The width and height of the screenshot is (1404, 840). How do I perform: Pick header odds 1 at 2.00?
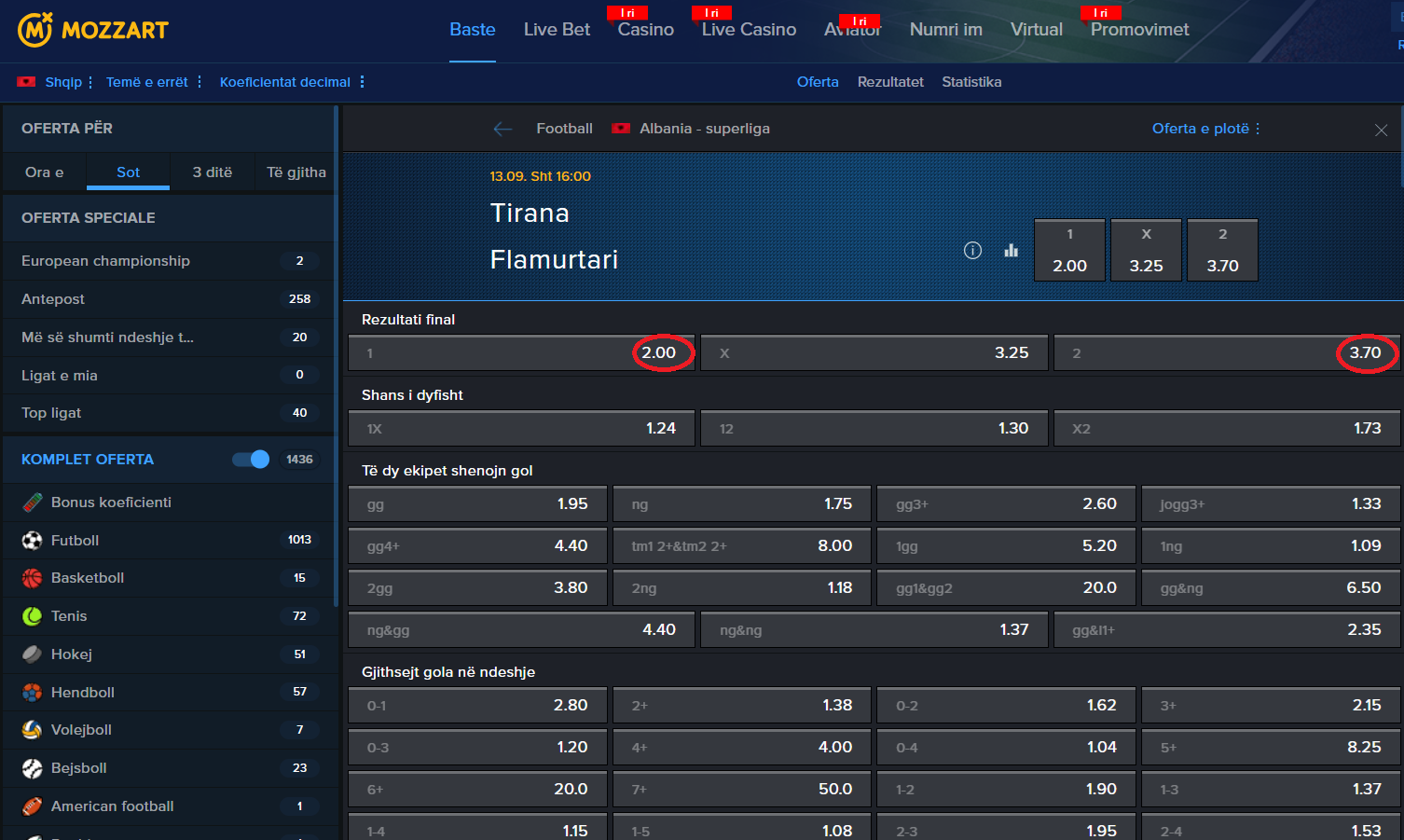tap(1069, 250)
